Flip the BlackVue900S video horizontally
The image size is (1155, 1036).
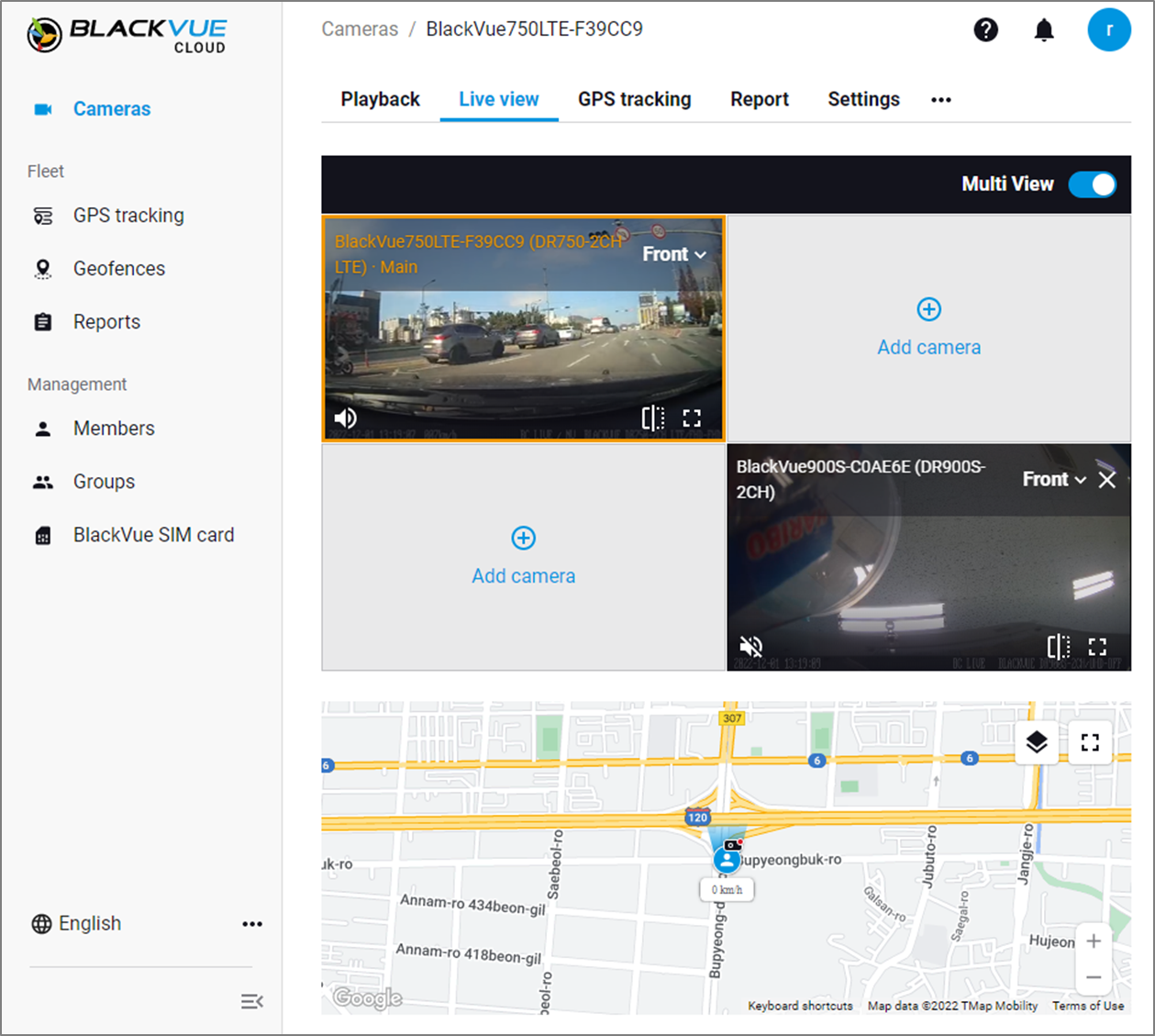1058,647
